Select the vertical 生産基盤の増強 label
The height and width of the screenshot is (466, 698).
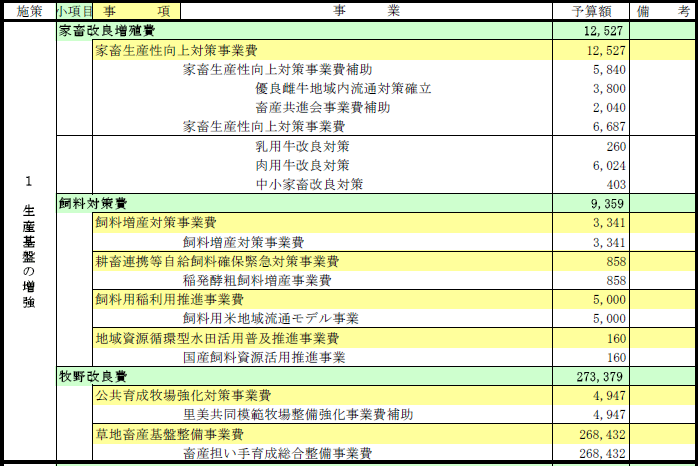click(28, 256)
